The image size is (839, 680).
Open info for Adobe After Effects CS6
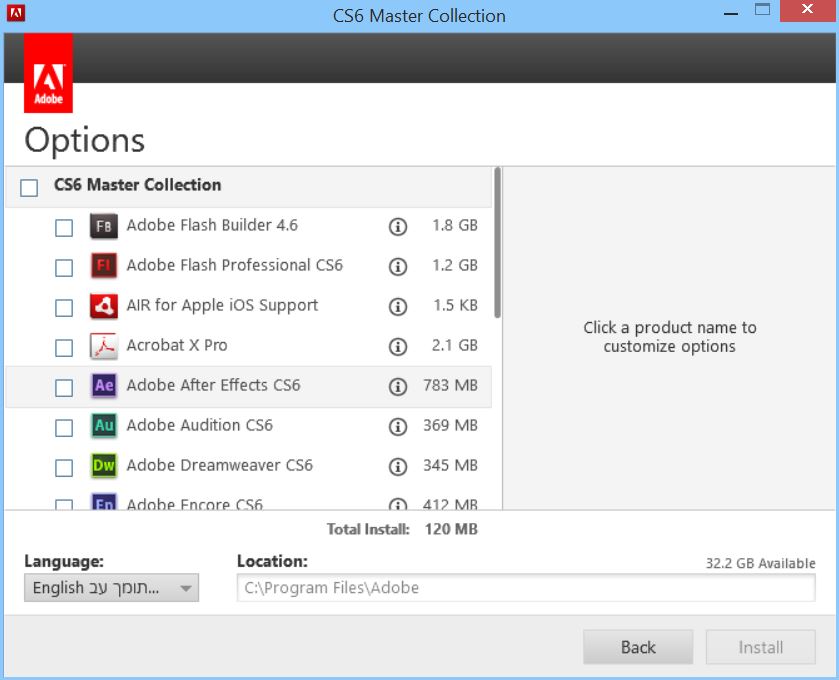[x=398, y=386]
